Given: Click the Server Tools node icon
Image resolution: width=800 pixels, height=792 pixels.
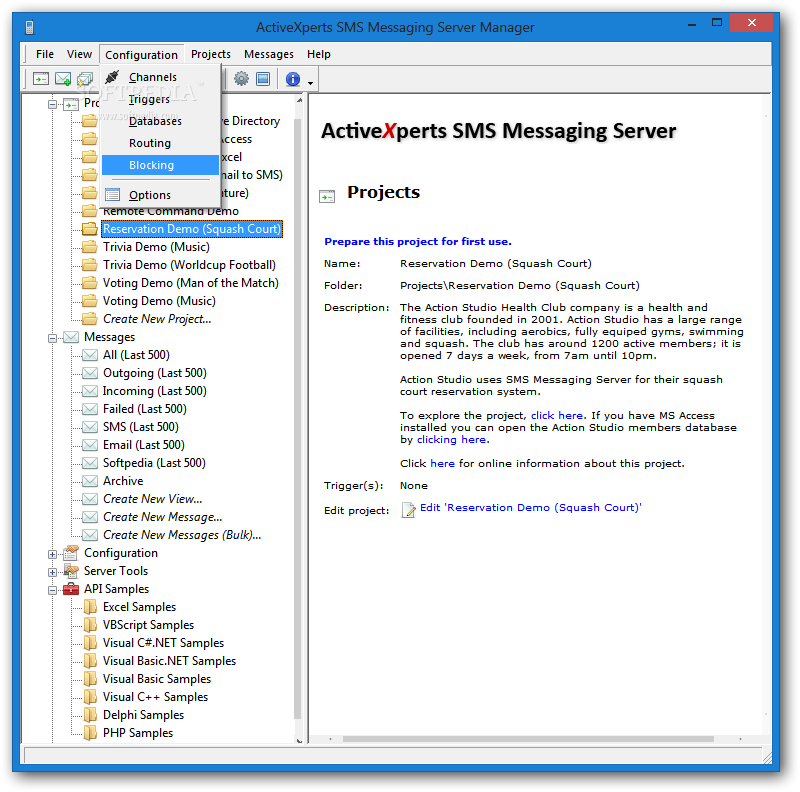Looking at the screenshot, I should 71,571.
